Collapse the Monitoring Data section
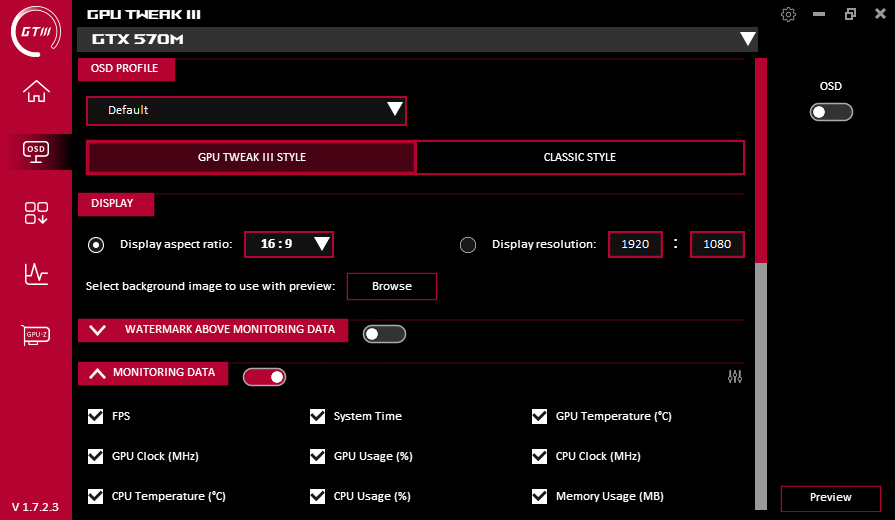Screen dimensions: 895x520 [98, 373]
